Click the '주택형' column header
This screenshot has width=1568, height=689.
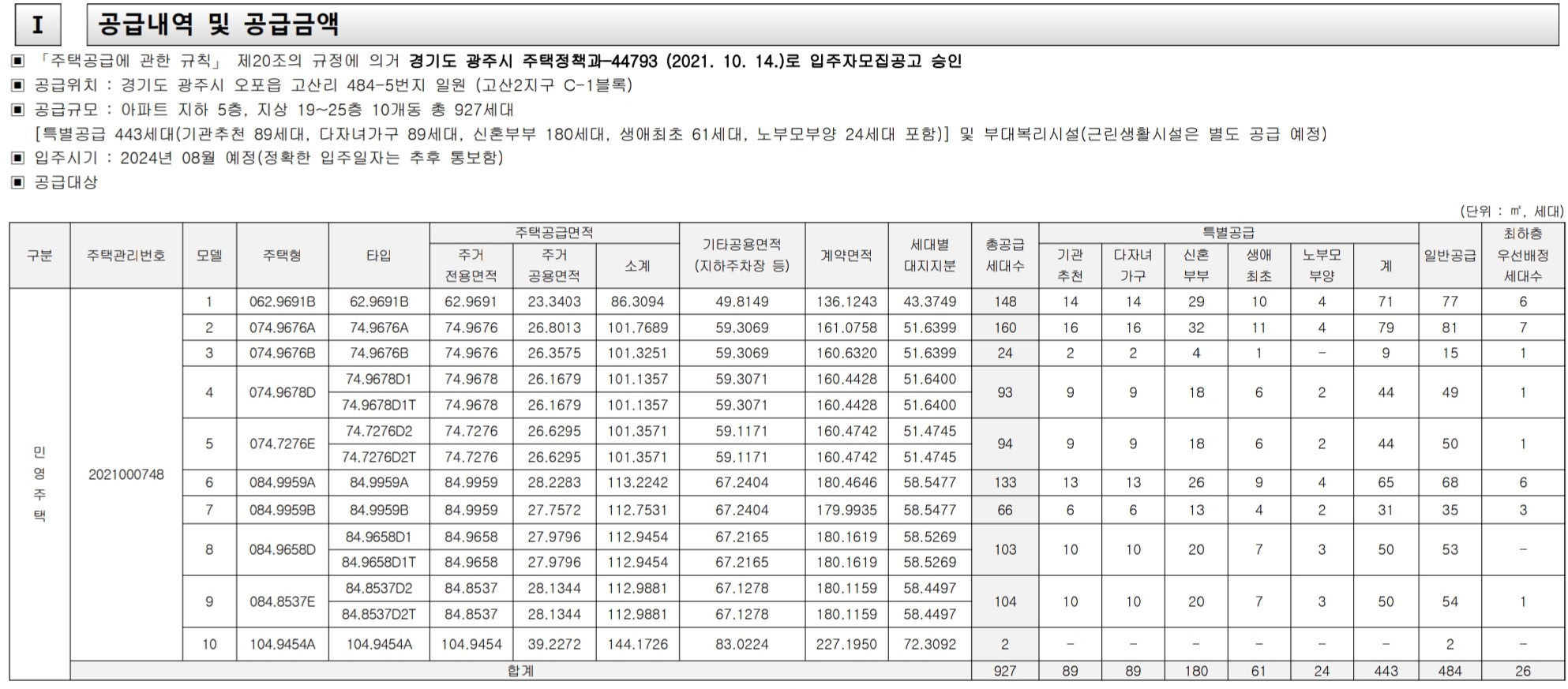click(x=282, y=256)
